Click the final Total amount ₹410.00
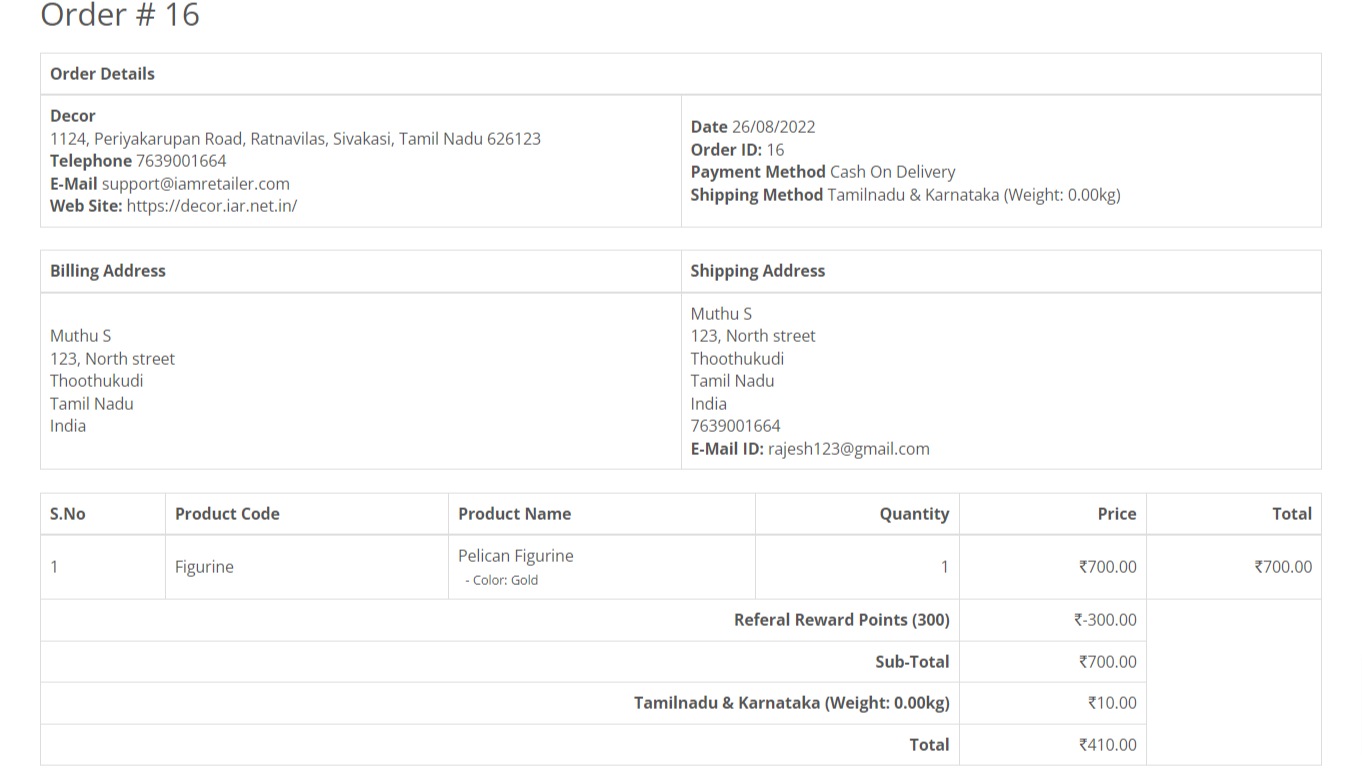 [1107, 745]
